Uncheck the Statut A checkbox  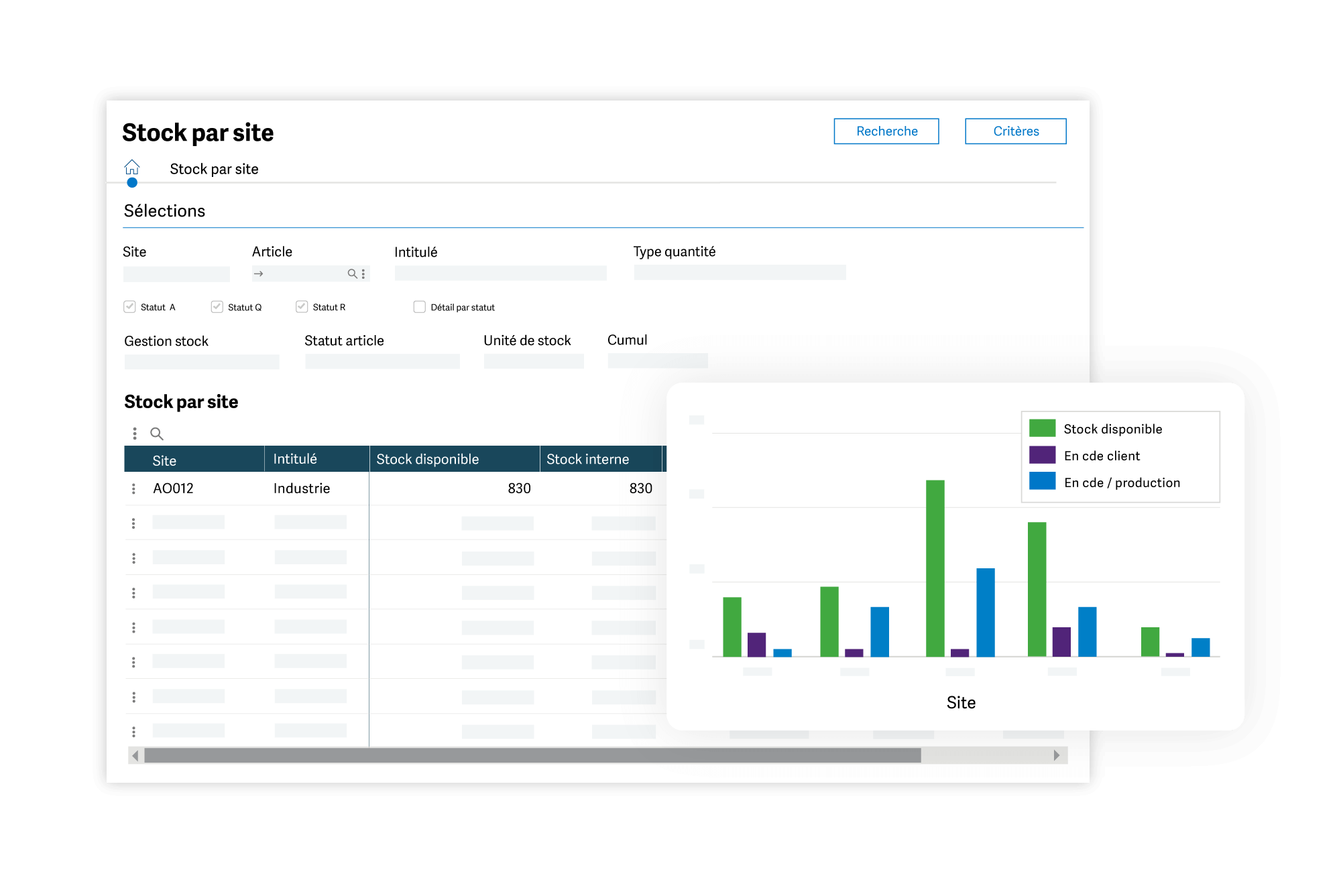[129, 307]
